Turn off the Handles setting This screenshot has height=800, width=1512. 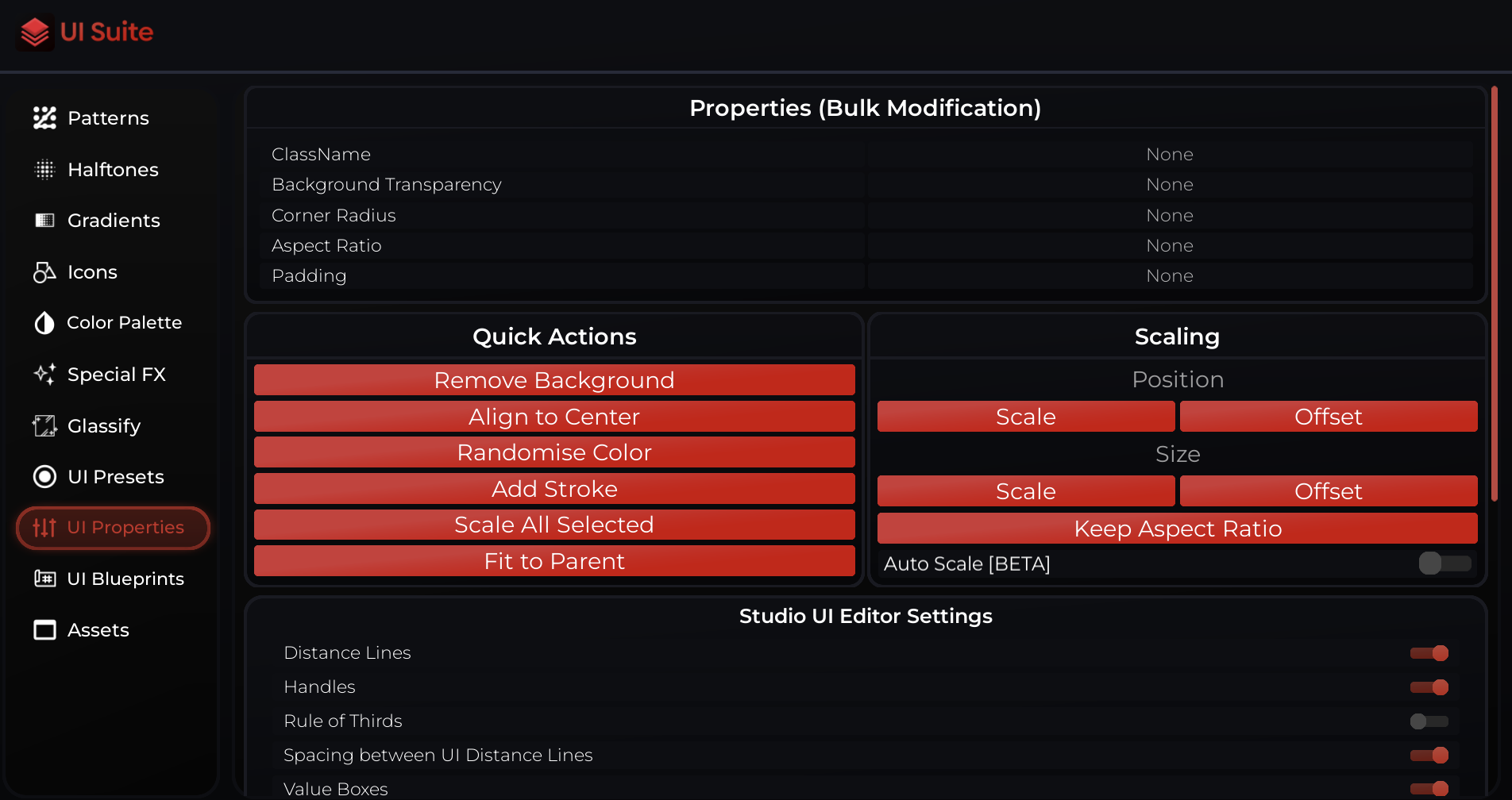tap(1429, 687)
